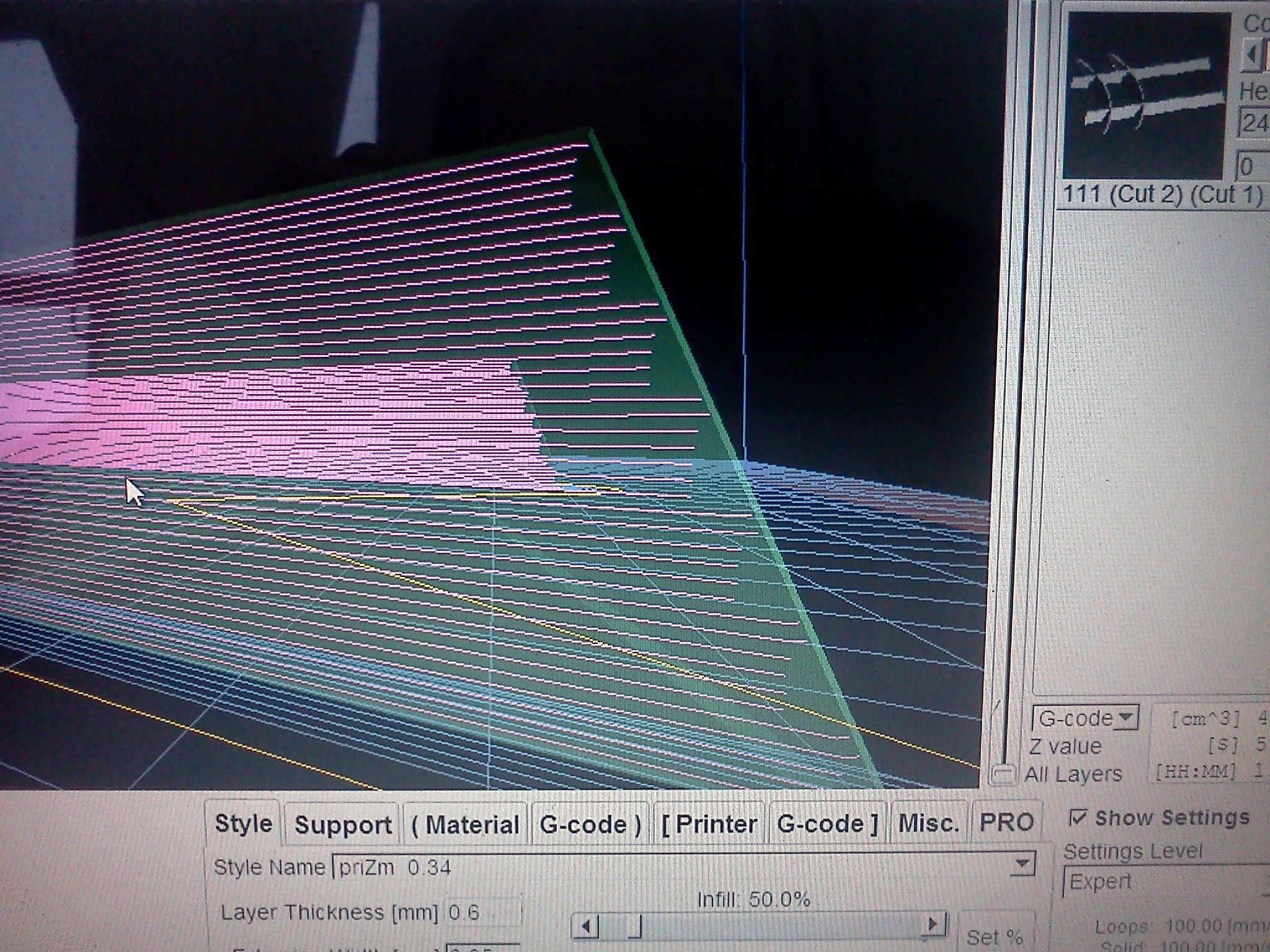Switch to the Style tab
The image size is (1270, 952).
pyautogui.click(x=243, y=824)
